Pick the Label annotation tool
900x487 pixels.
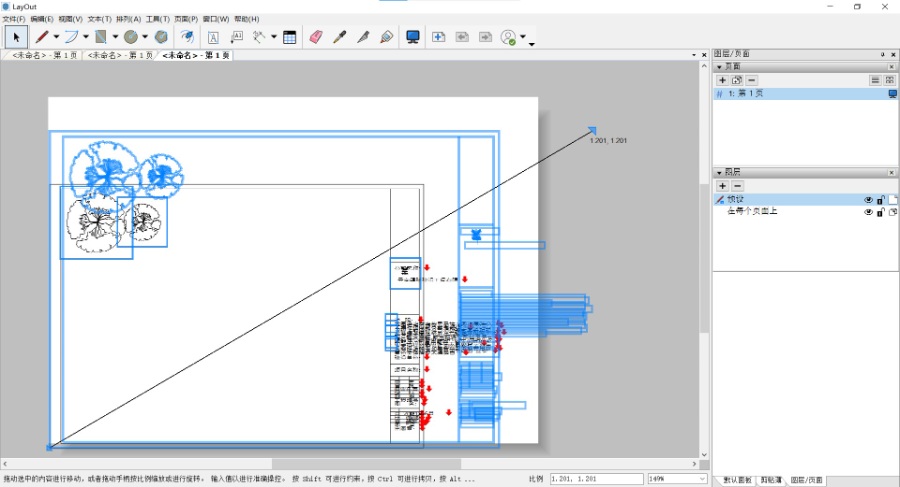[236, 37]
